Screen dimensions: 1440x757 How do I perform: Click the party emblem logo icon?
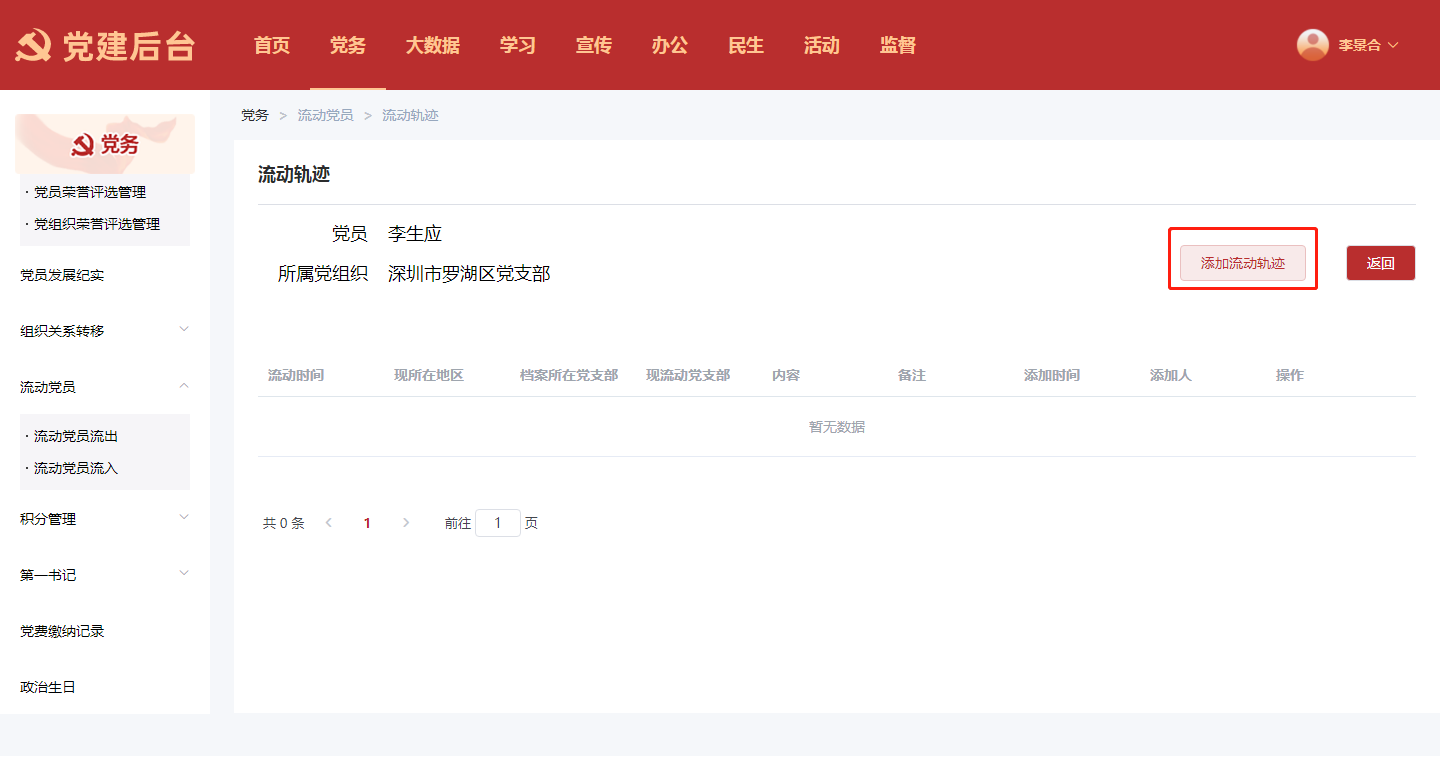(x=33, y=46)
